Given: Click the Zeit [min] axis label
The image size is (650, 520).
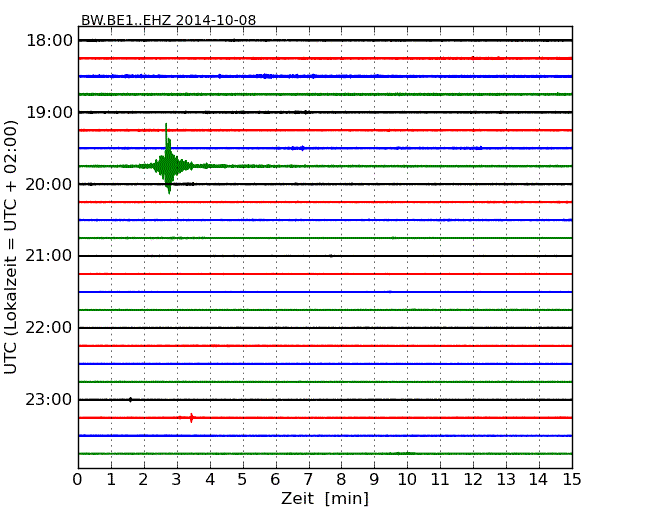Looking at the screenshot, I should [x=325, y=498].
